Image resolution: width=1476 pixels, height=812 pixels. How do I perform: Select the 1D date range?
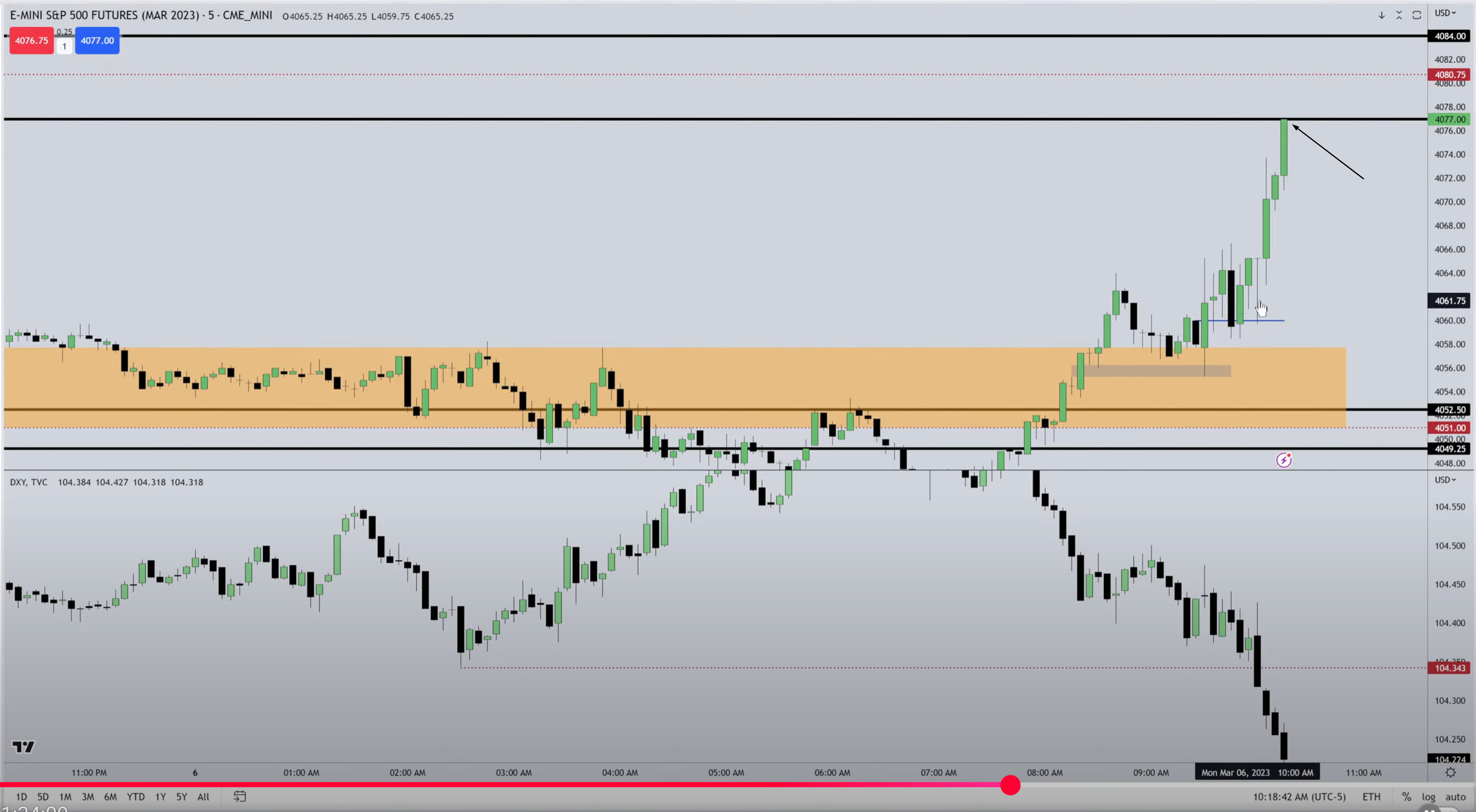21,797
